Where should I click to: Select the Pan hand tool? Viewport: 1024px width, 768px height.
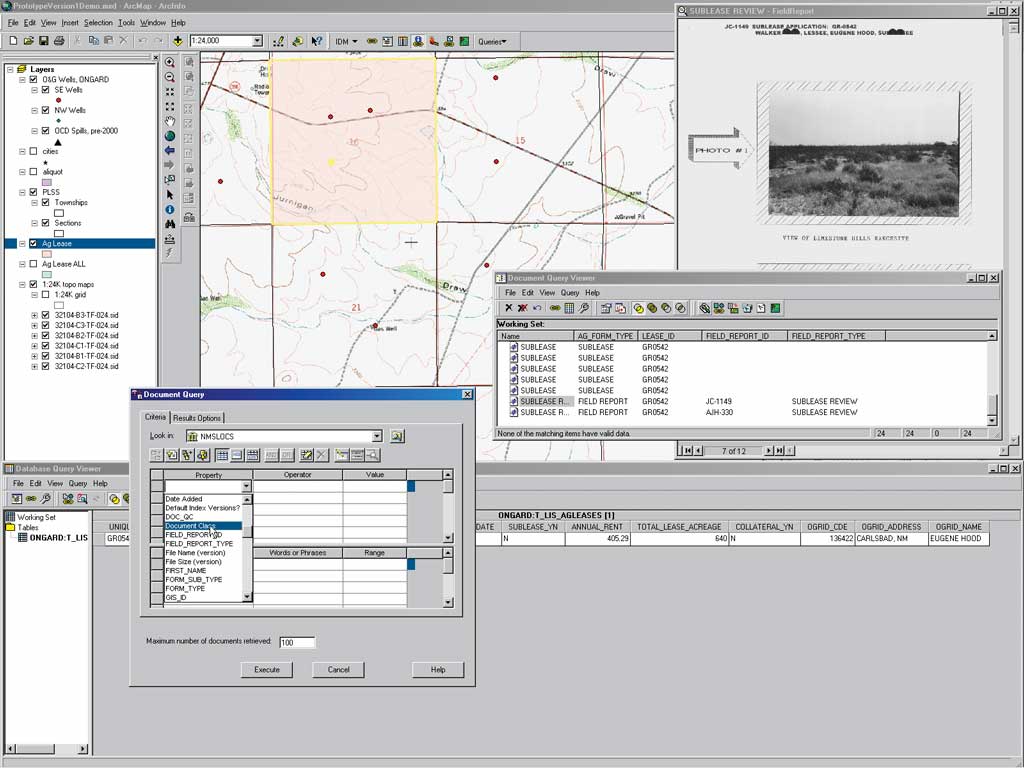click(x=170, y=121)
